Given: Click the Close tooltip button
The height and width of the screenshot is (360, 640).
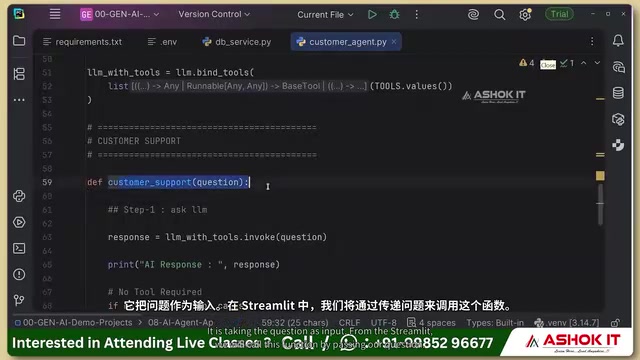Looking at the screenshot, I should point(548,65).
